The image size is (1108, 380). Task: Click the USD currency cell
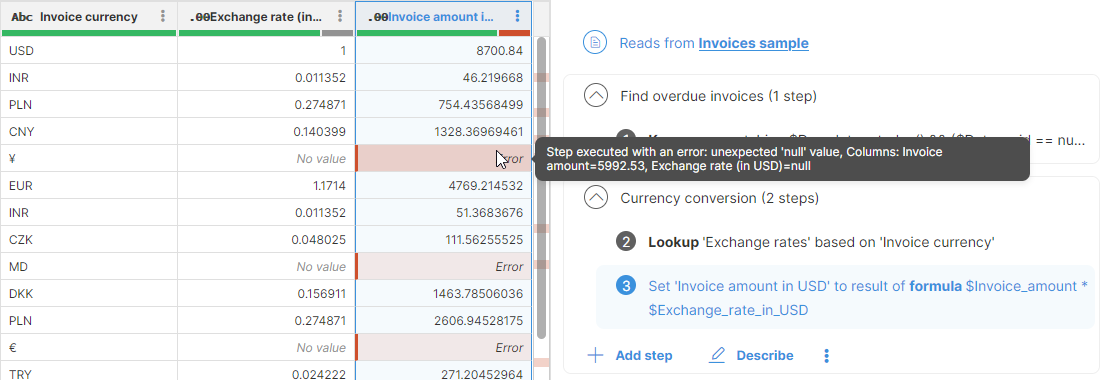[x=89, y=51]
